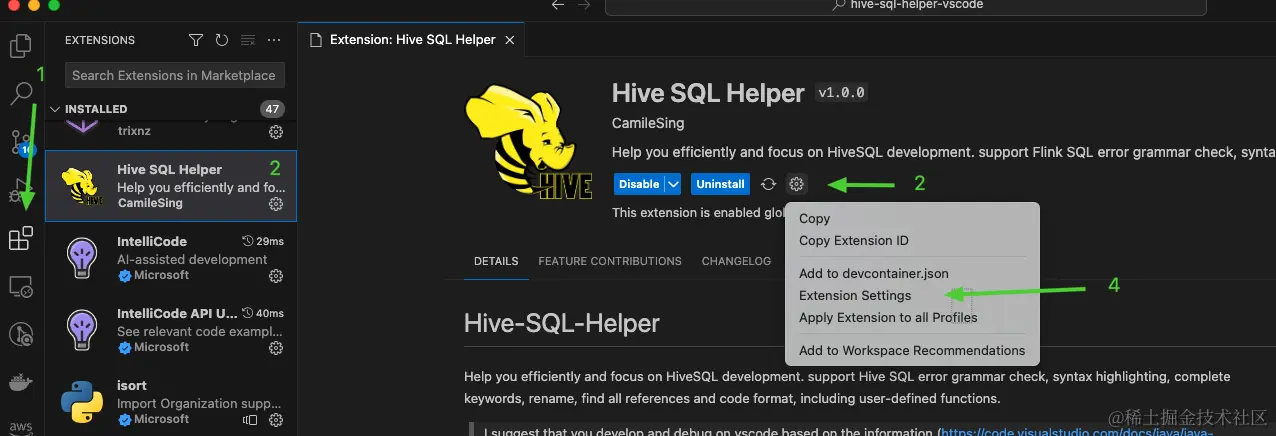Click the sync icon beside Uninstall
The width and height of the screenshot is (1276, 436).
tap(768, 184)
